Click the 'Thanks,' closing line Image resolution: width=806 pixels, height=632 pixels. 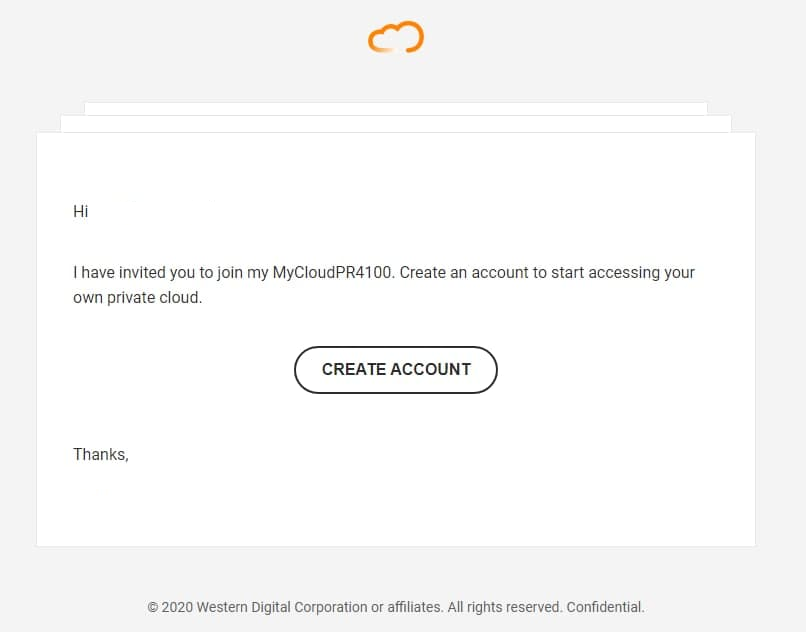[x=101, y=455]
